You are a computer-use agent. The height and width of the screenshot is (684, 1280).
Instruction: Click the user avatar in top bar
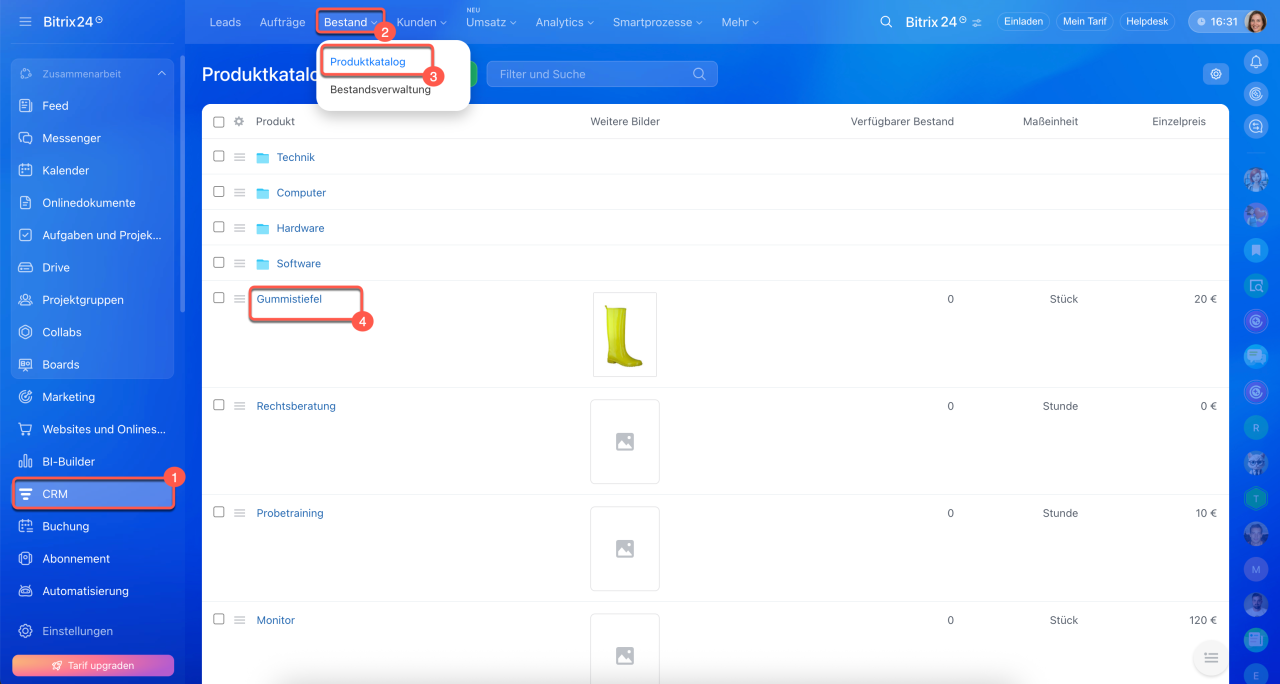pos(1256,21)
